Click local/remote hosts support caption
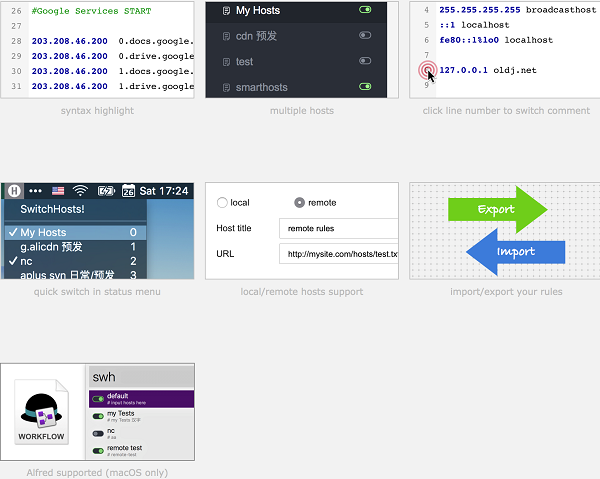The image size is (600, 479). [302, 292]
